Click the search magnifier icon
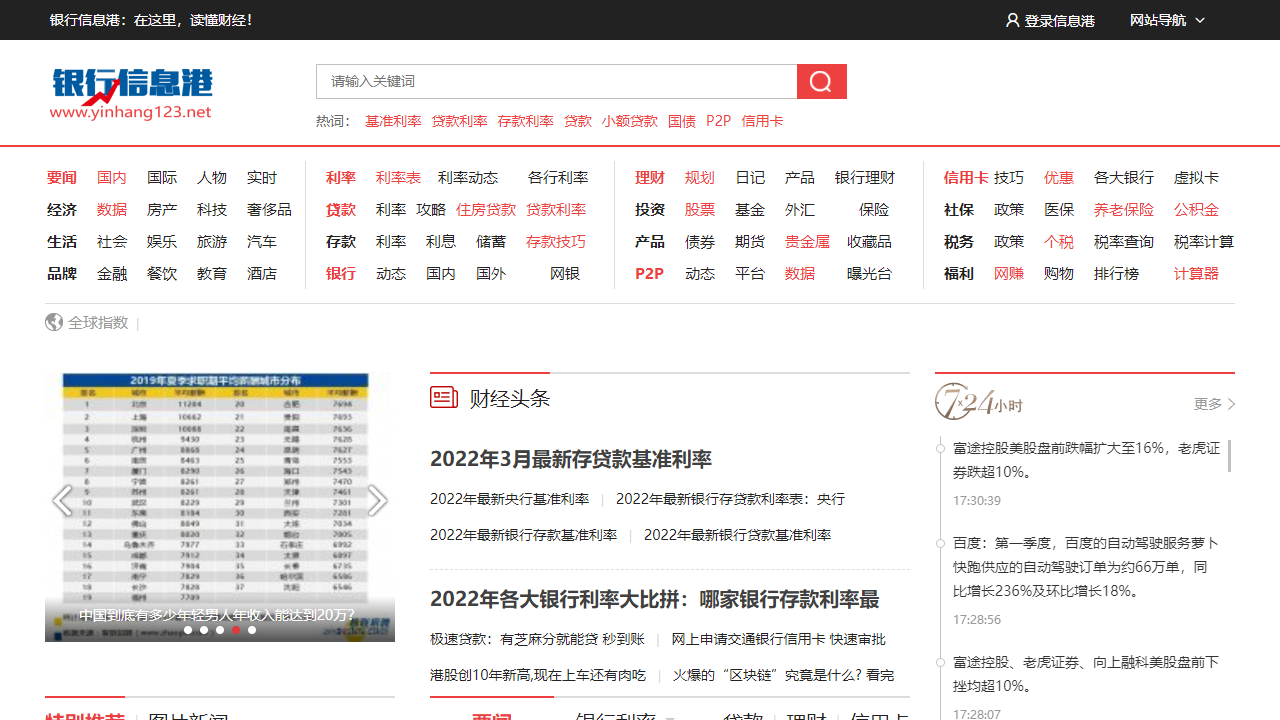This screenshot has height=720, width=1280. 821,81
